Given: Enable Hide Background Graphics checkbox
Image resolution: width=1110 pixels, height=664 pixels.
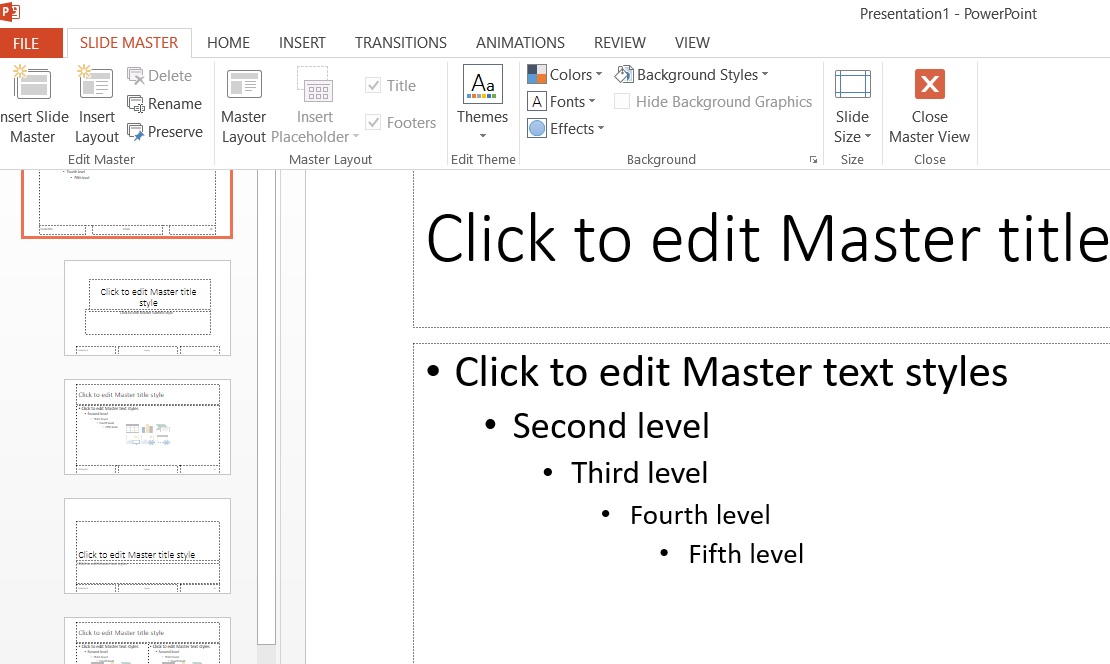Looking at the screenshot, I should pos(622,102).
